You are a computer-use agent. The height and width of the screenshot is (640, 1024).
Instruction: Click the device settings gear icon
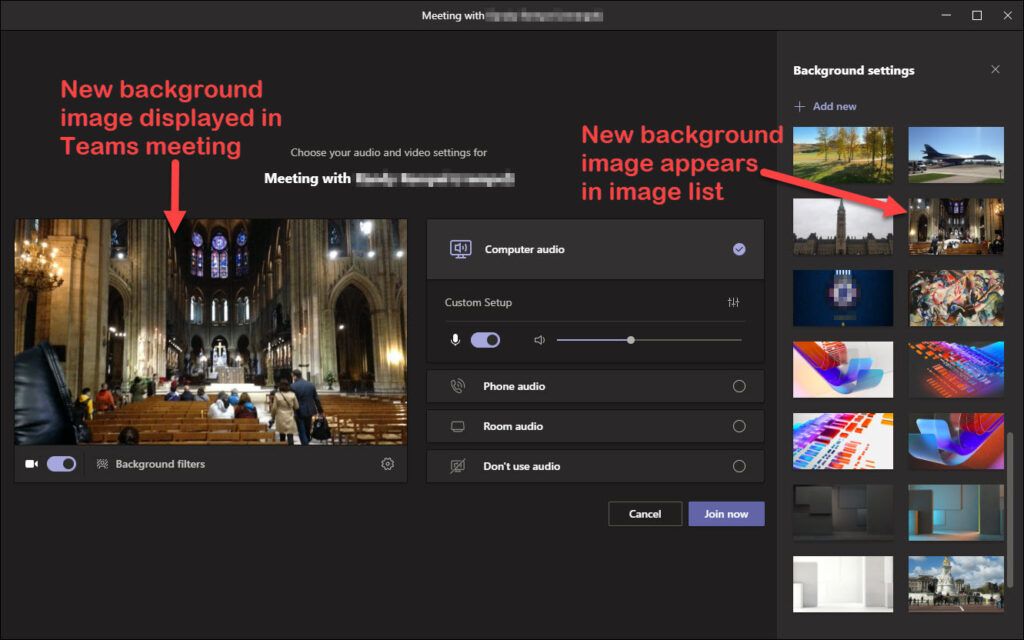388,464
